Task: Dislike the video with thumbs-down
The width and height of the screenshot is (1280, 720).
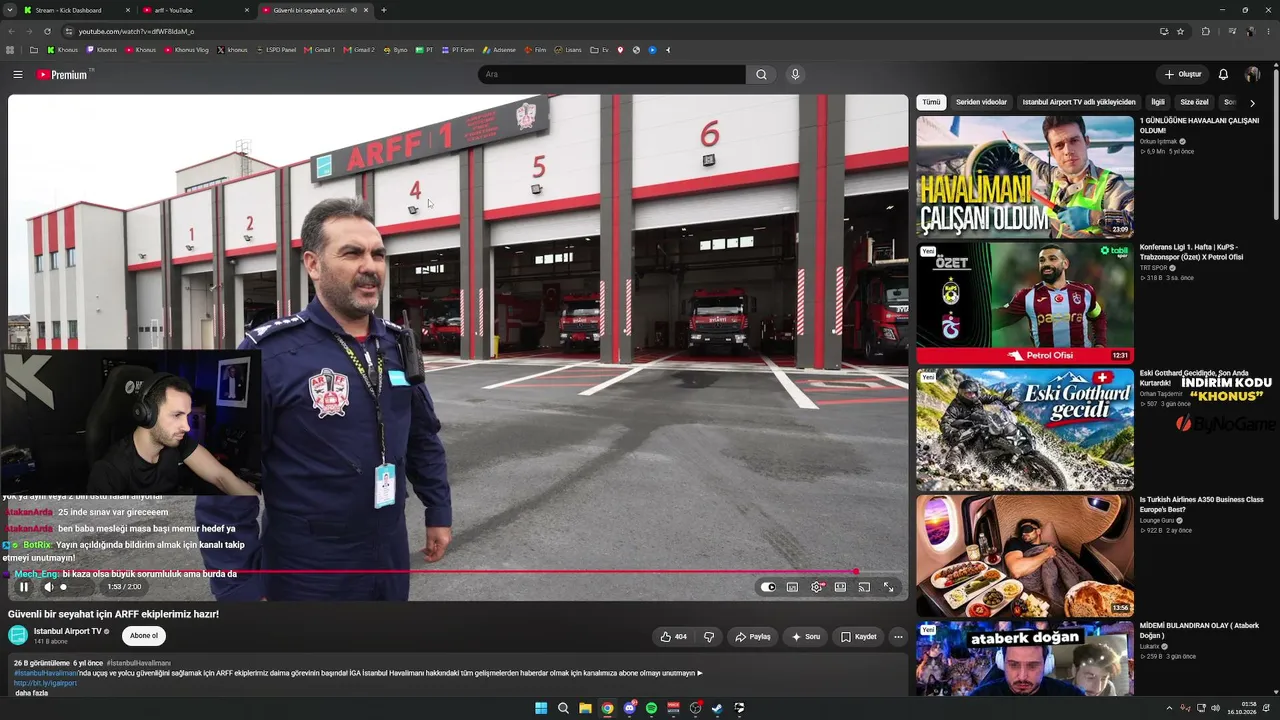Action: coord(709,637)
